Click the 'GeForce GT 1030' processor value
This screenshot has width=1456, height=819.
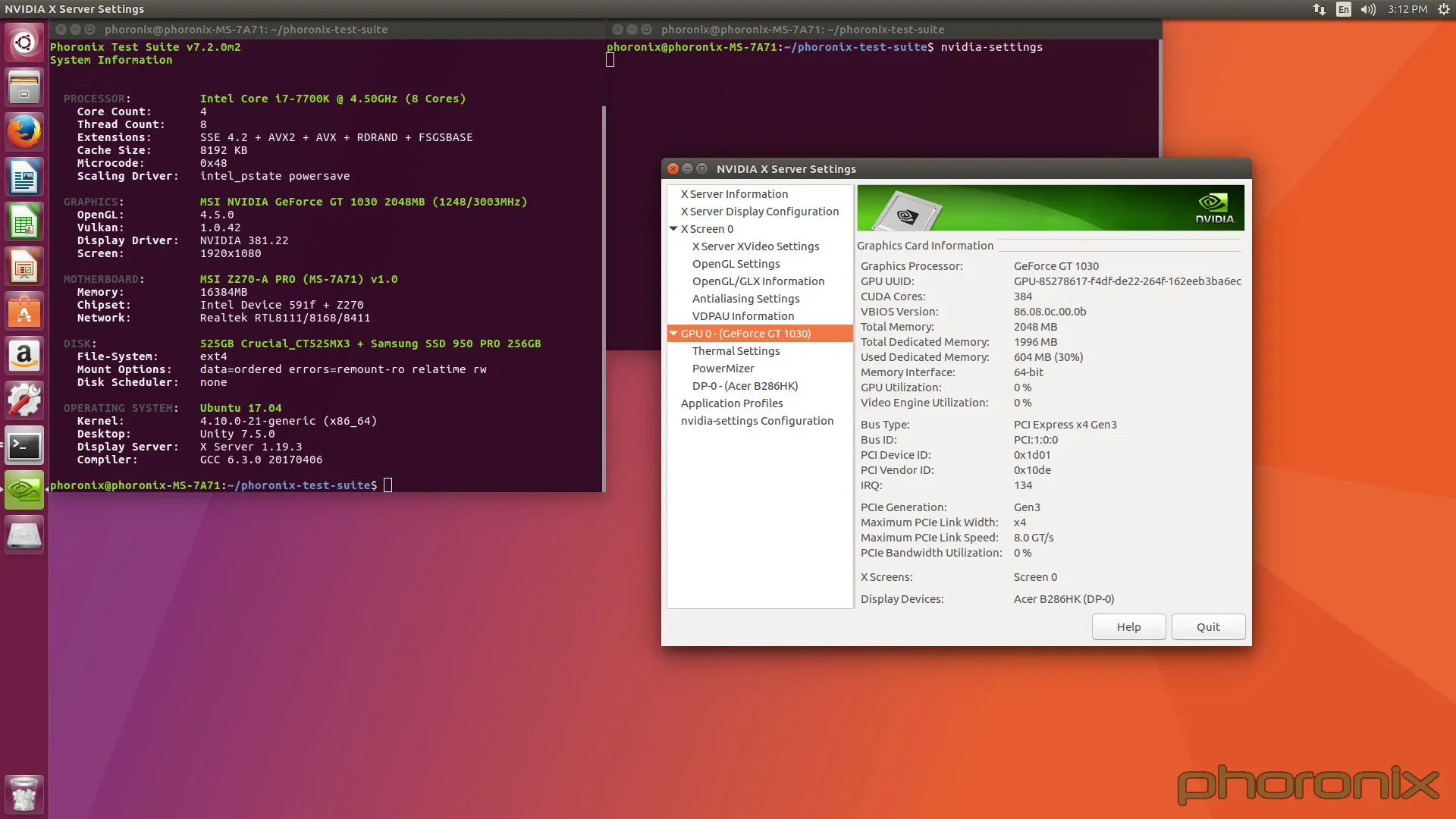(x=1056, y=266)
